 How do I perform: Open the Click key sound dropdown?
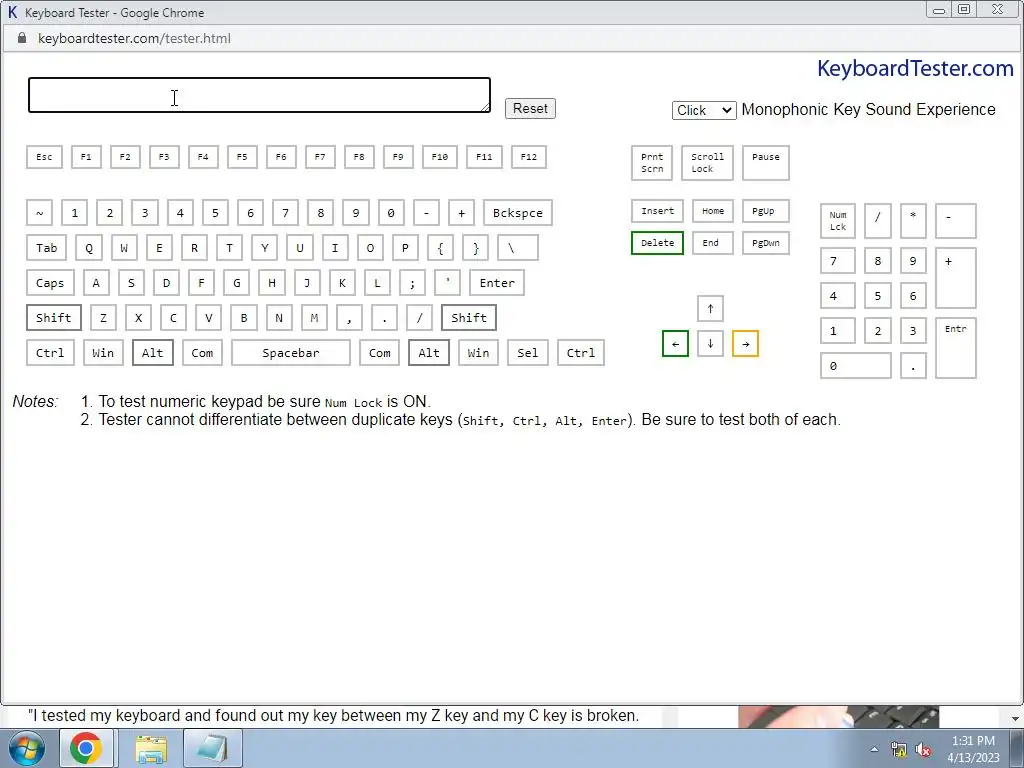click(703, 110)
